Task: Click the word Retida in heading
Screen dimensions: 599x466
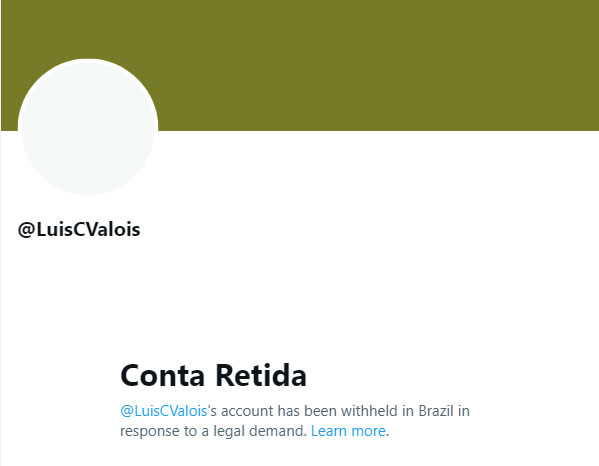Action: coord(261,375)
